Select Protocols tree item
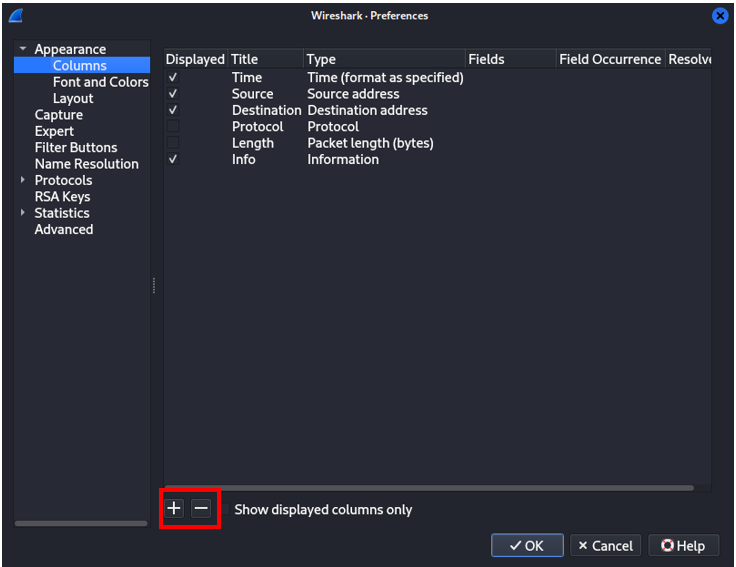Viewport: 736px width, 567px height. click(63, 180)
